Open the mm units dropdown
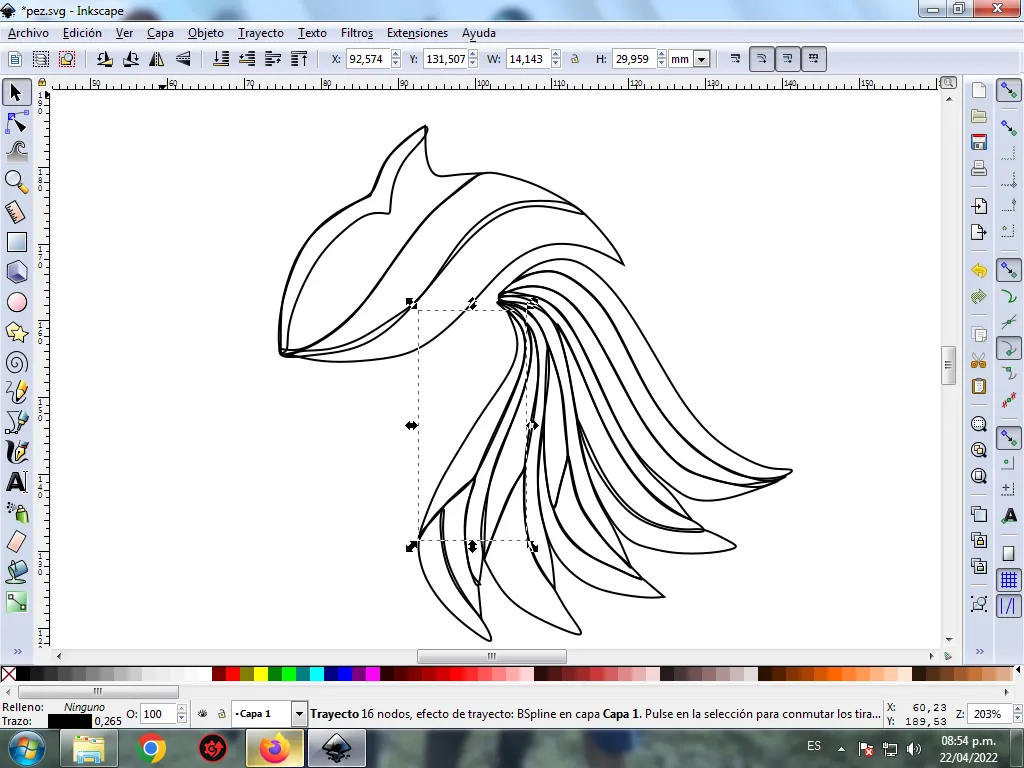The height and width of the screenshot is (768, 1024). pyautogui.click(x=701, y=59)
